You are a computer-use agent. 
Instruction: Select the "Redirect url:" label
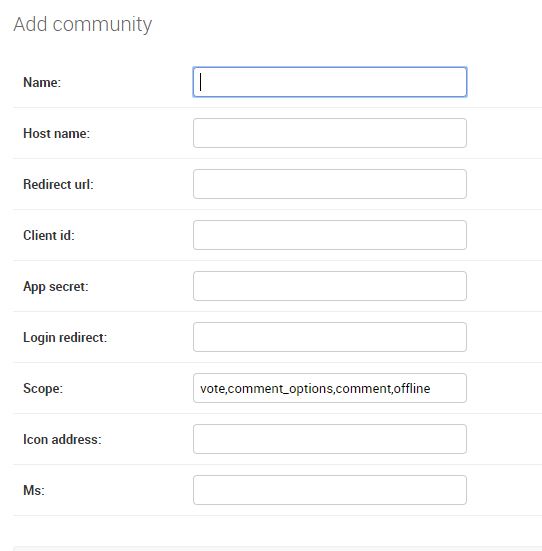click(58, 184)
